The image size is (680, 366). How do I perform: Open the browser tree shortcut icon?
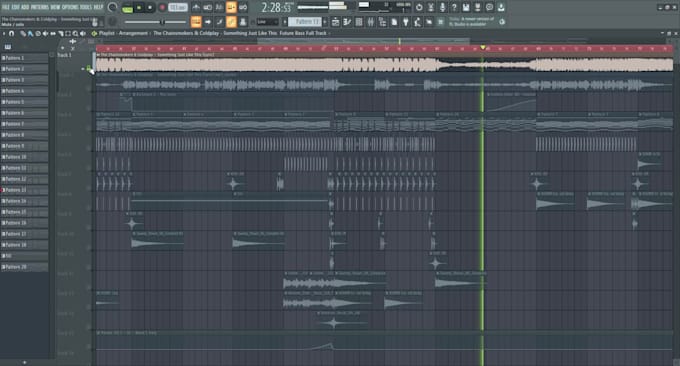coord(382,22)
